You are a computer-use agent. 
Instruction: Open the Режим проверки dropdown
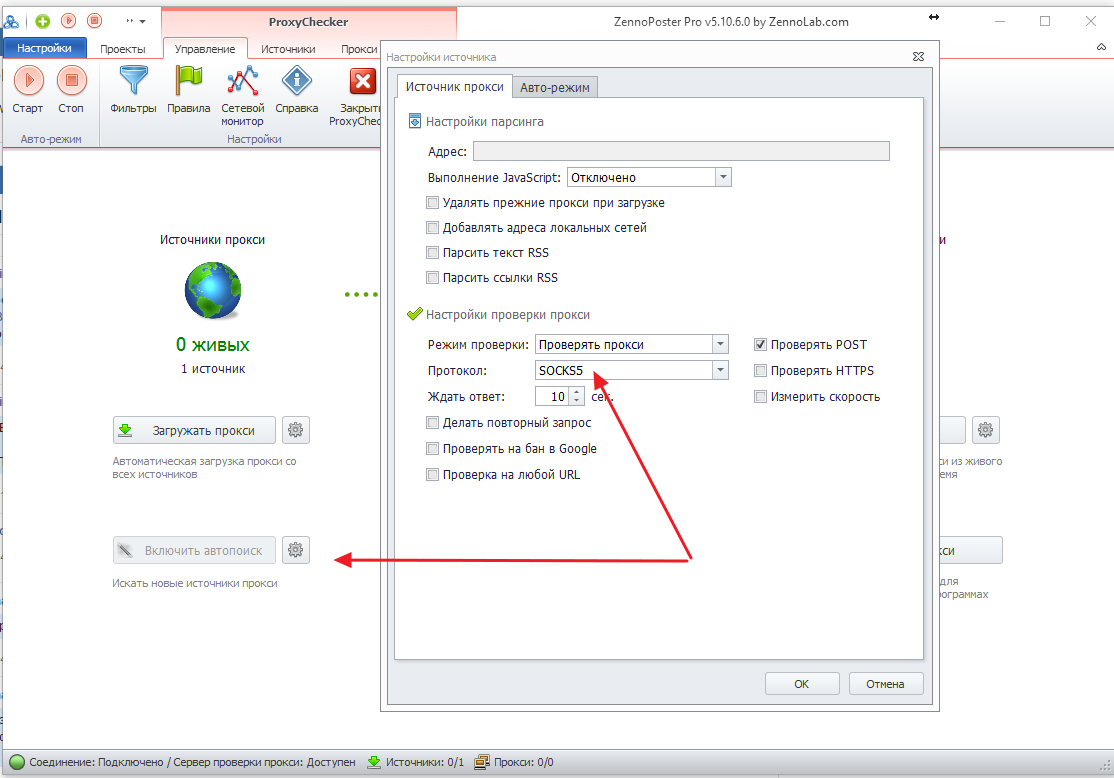(x=720, y=344)
